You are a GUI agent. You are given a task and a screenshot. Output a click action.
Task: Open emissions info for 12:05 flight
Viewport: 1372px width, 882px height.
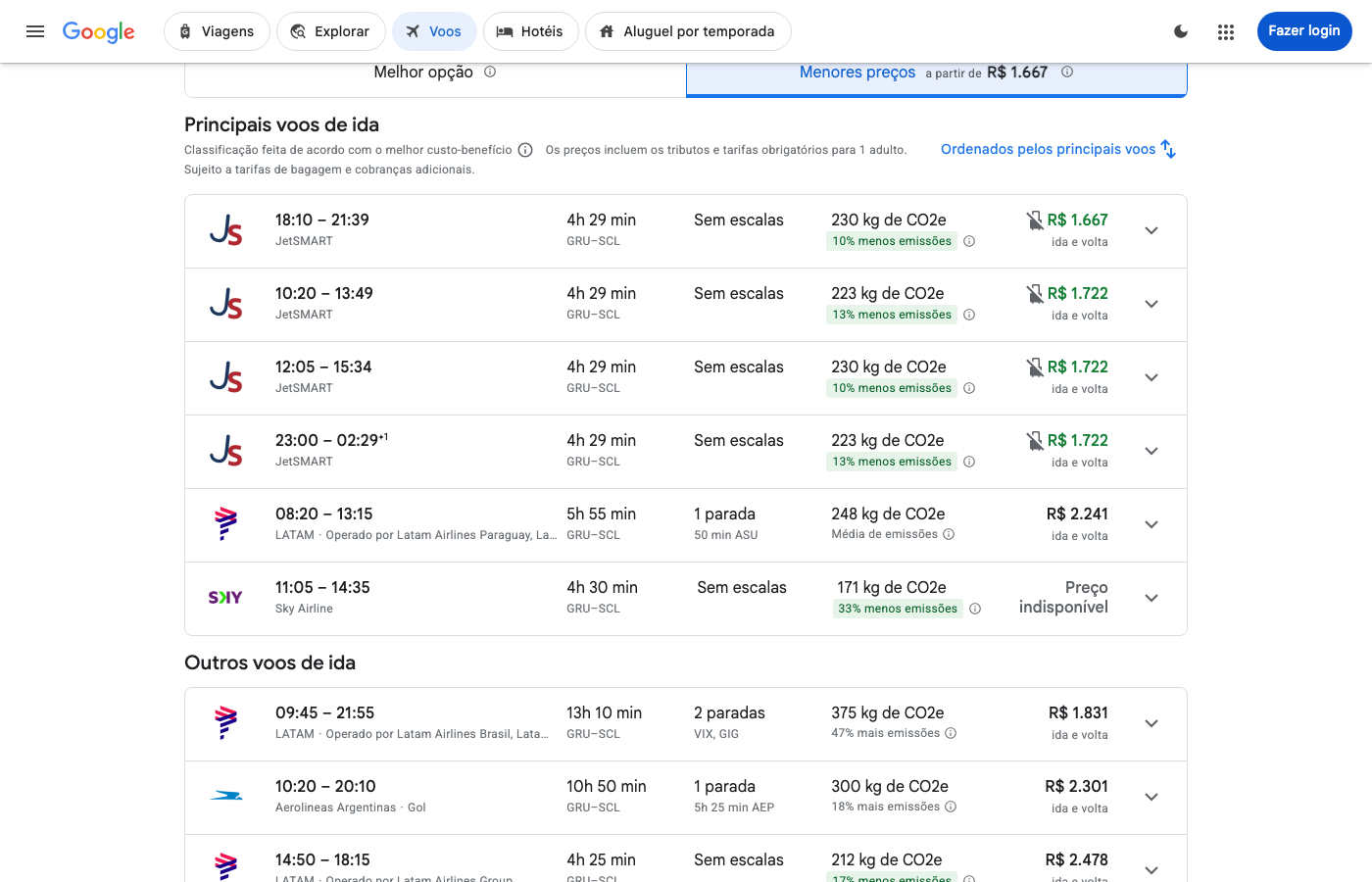(969, 388)
